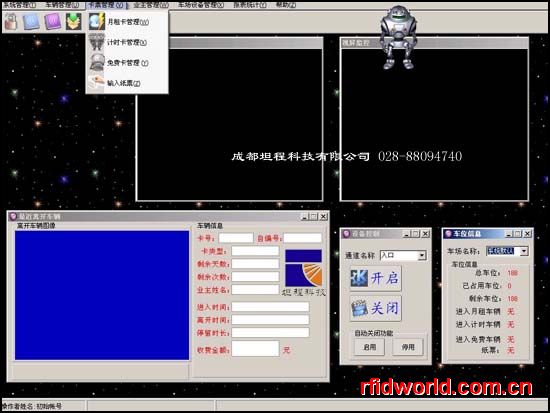Click the purple book toolbar icon

(x=53, y=22)
